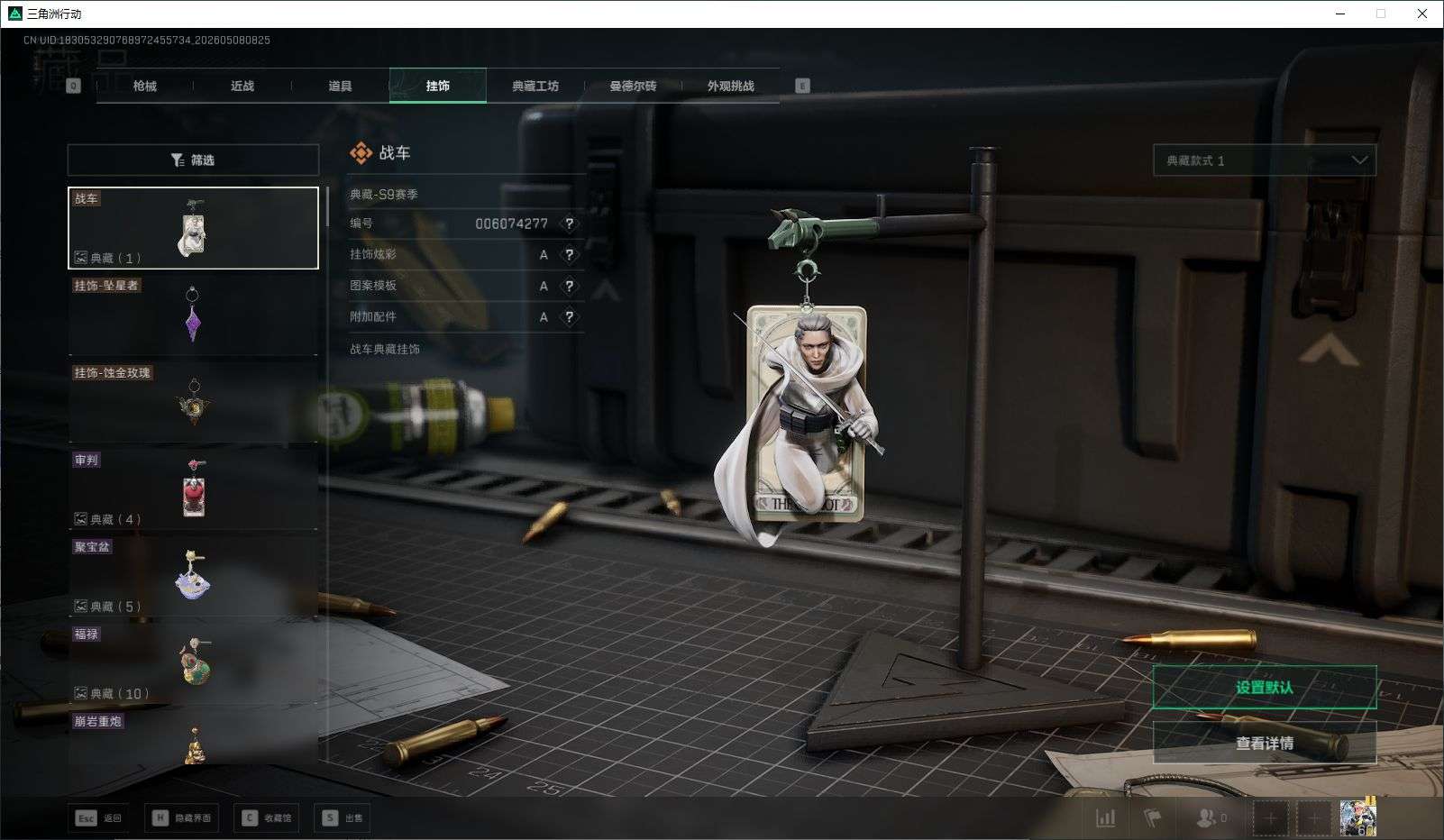This screenshot has height=840, width=1444.
Task: Select the 审判 charm item
Action: tap(193, 489)
